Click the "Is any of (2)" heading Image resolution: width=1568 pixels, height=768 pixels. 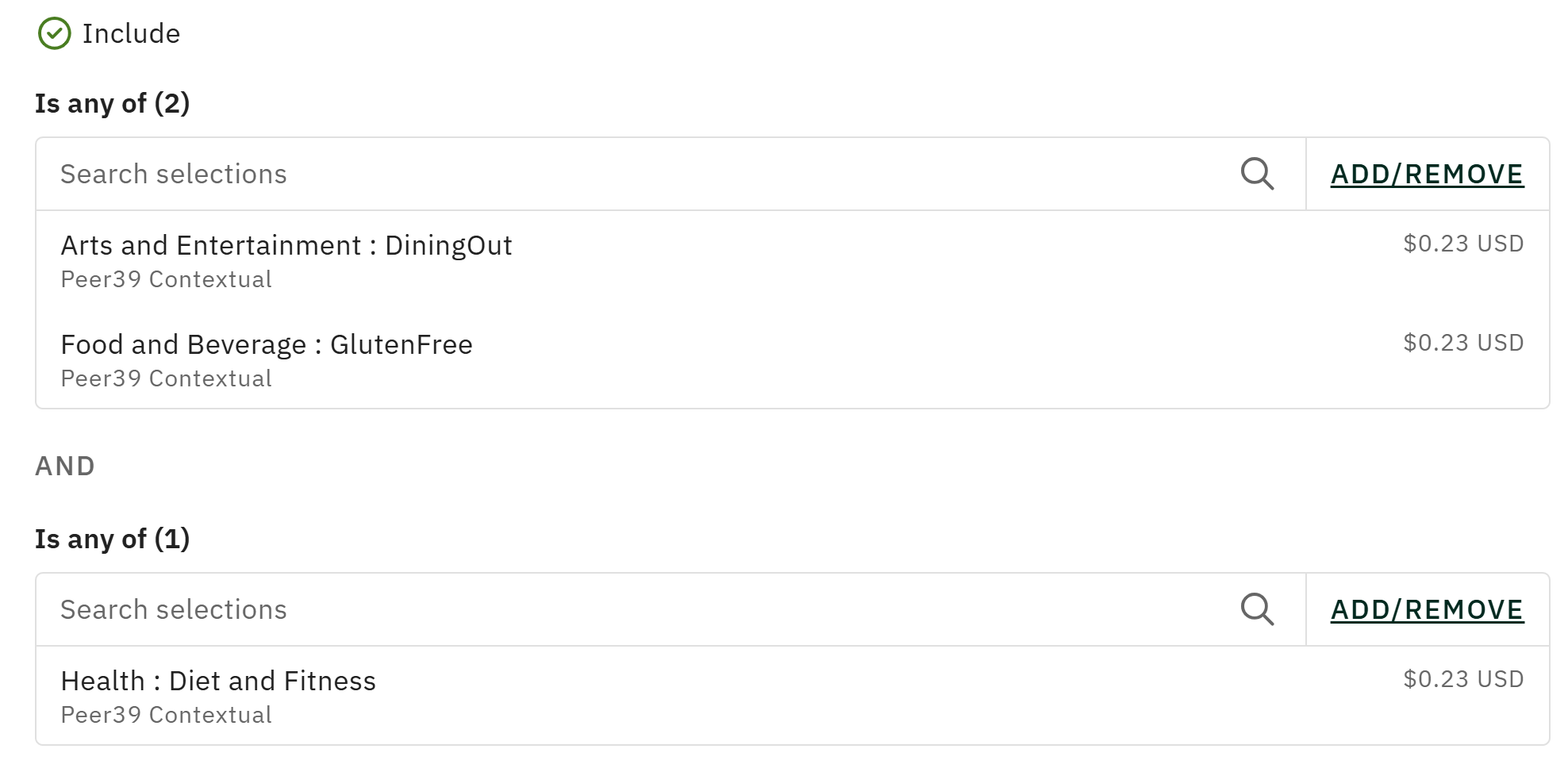pos(112,103)
